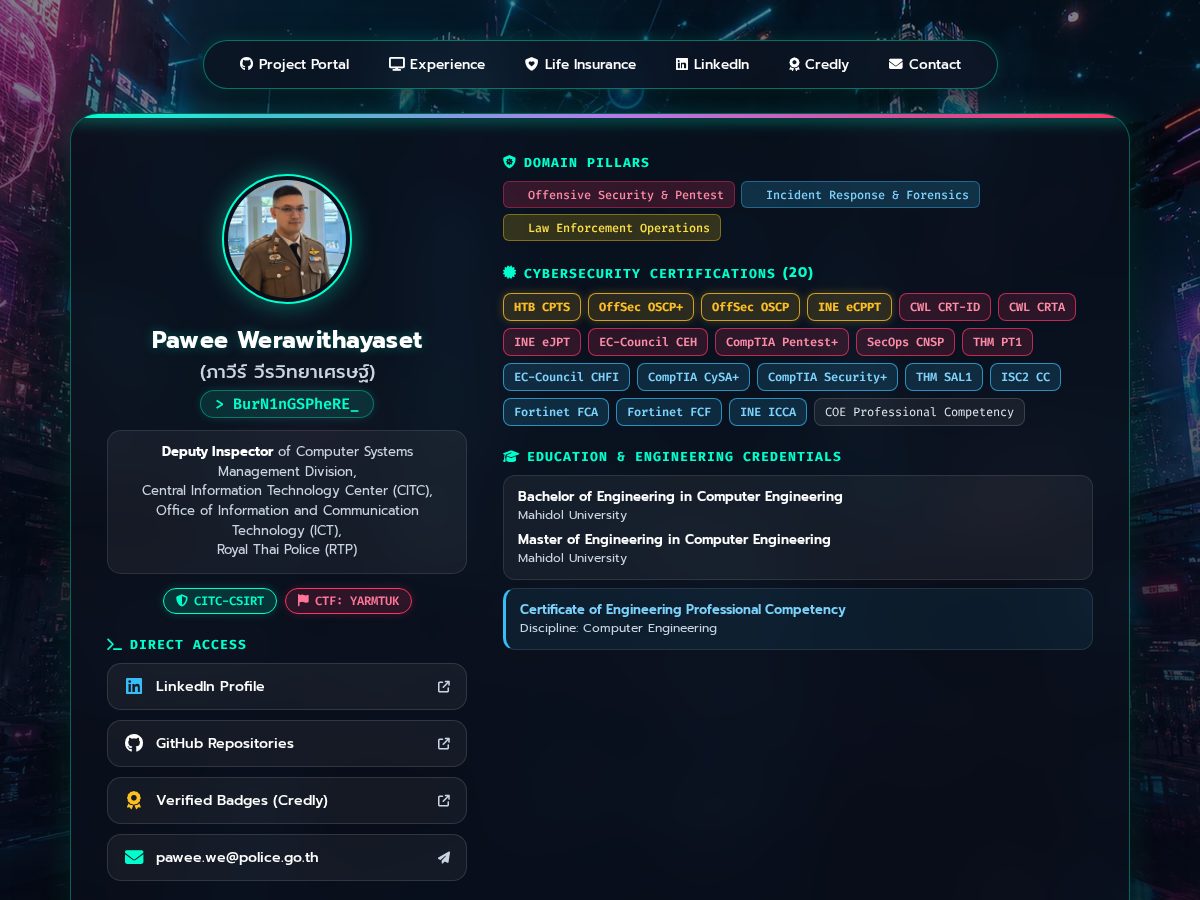The width and height of the screenshot is (1200, 900).
Task: Click external-link icon on GitHub Repositories row
Action: click(444, 743)
